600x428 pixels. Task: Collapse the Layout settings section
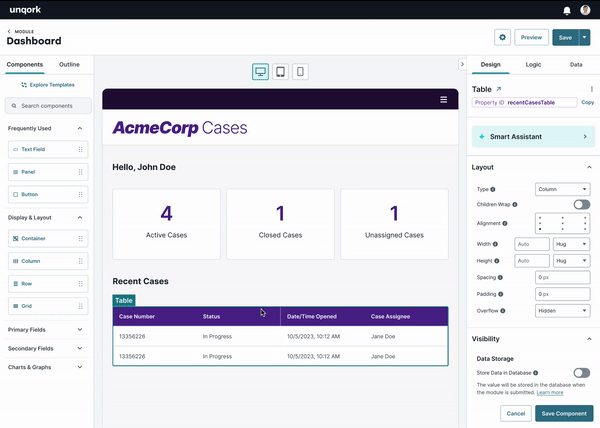[589, 168]
